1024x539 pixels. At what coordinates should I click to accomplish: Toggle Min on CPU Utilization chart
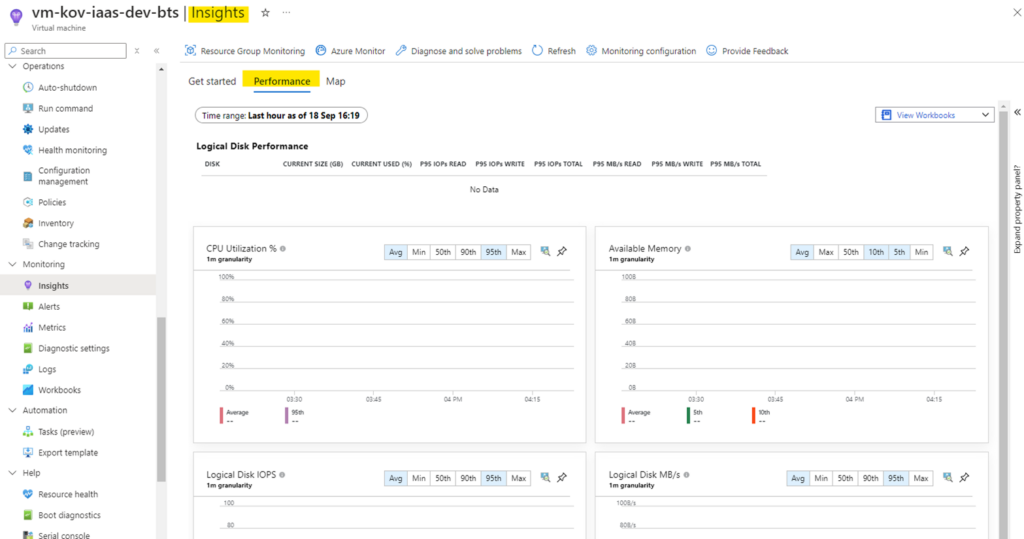tap(419, 252)
